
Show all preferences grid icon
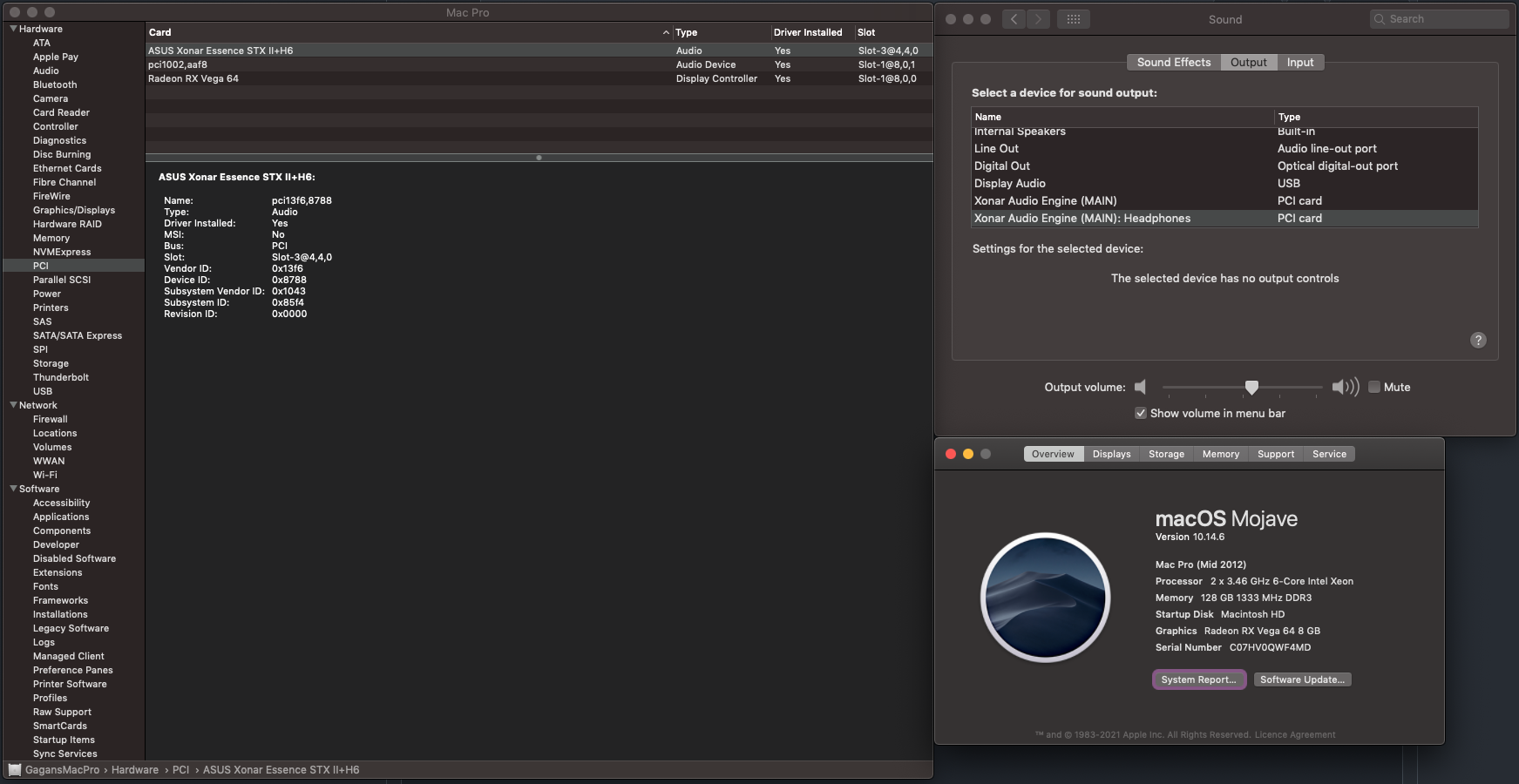(1074, 19)
